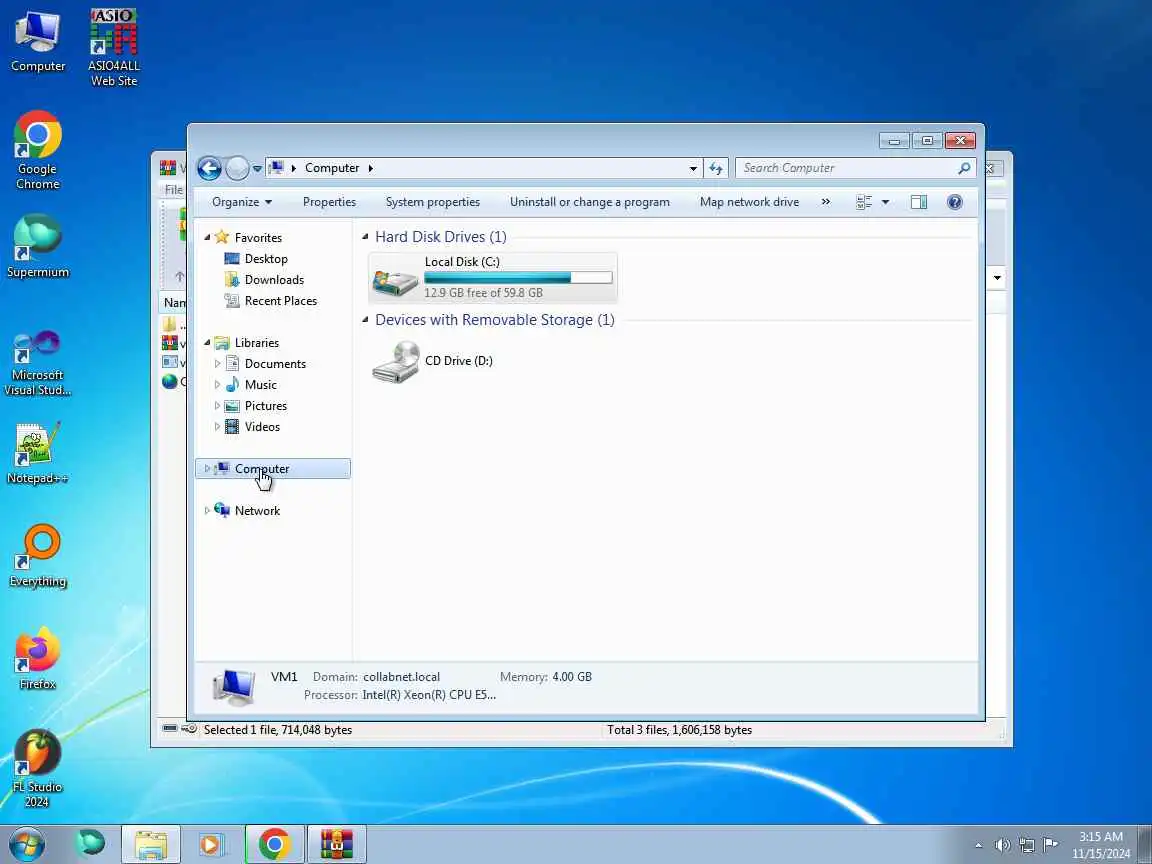Open the address bar history dropdown
The height and width of the screenshot is (864, 1152).
(x=693, y=168)
